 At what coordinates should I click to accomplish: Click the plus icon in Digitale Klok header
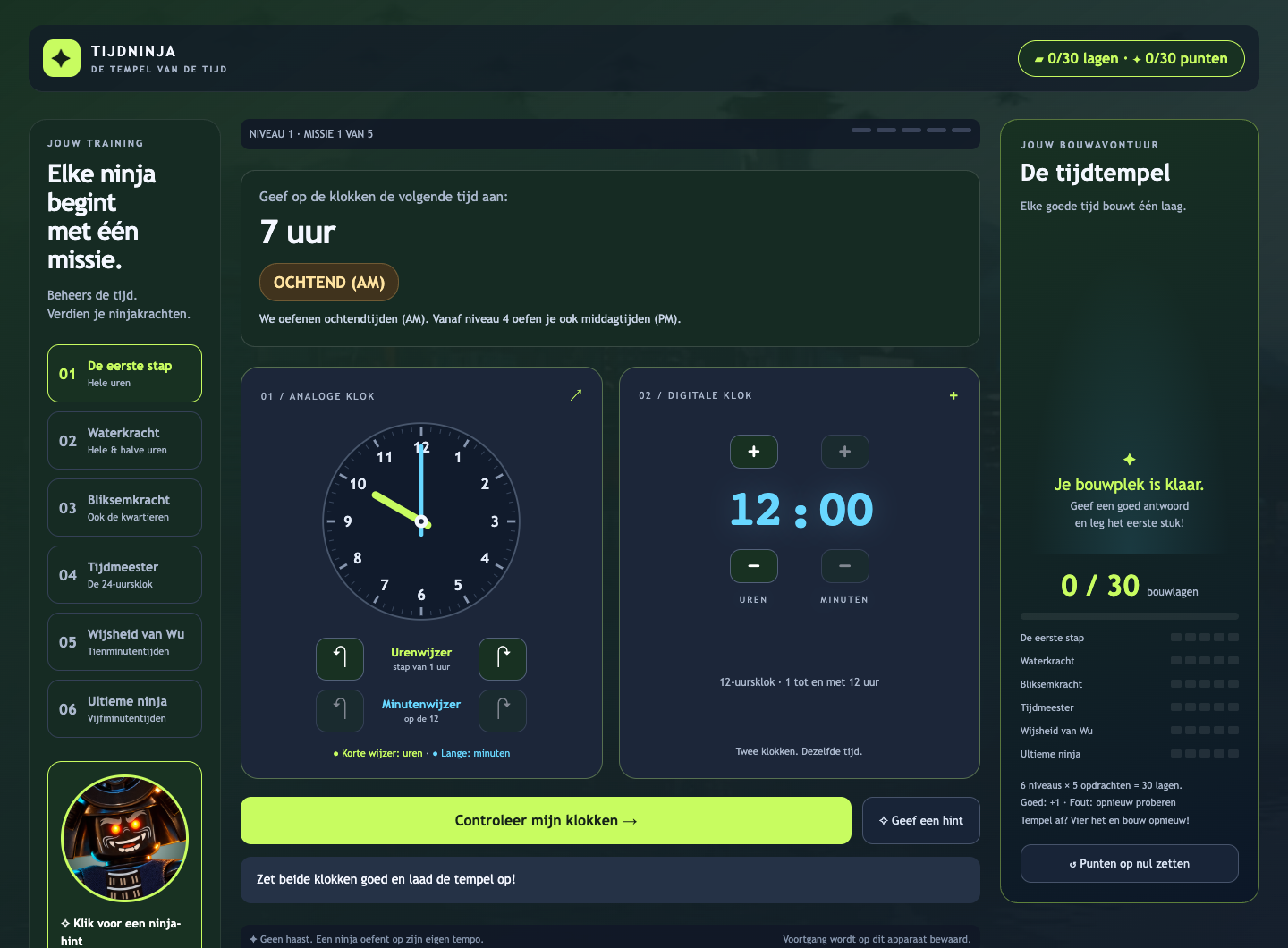coord(953,395)
